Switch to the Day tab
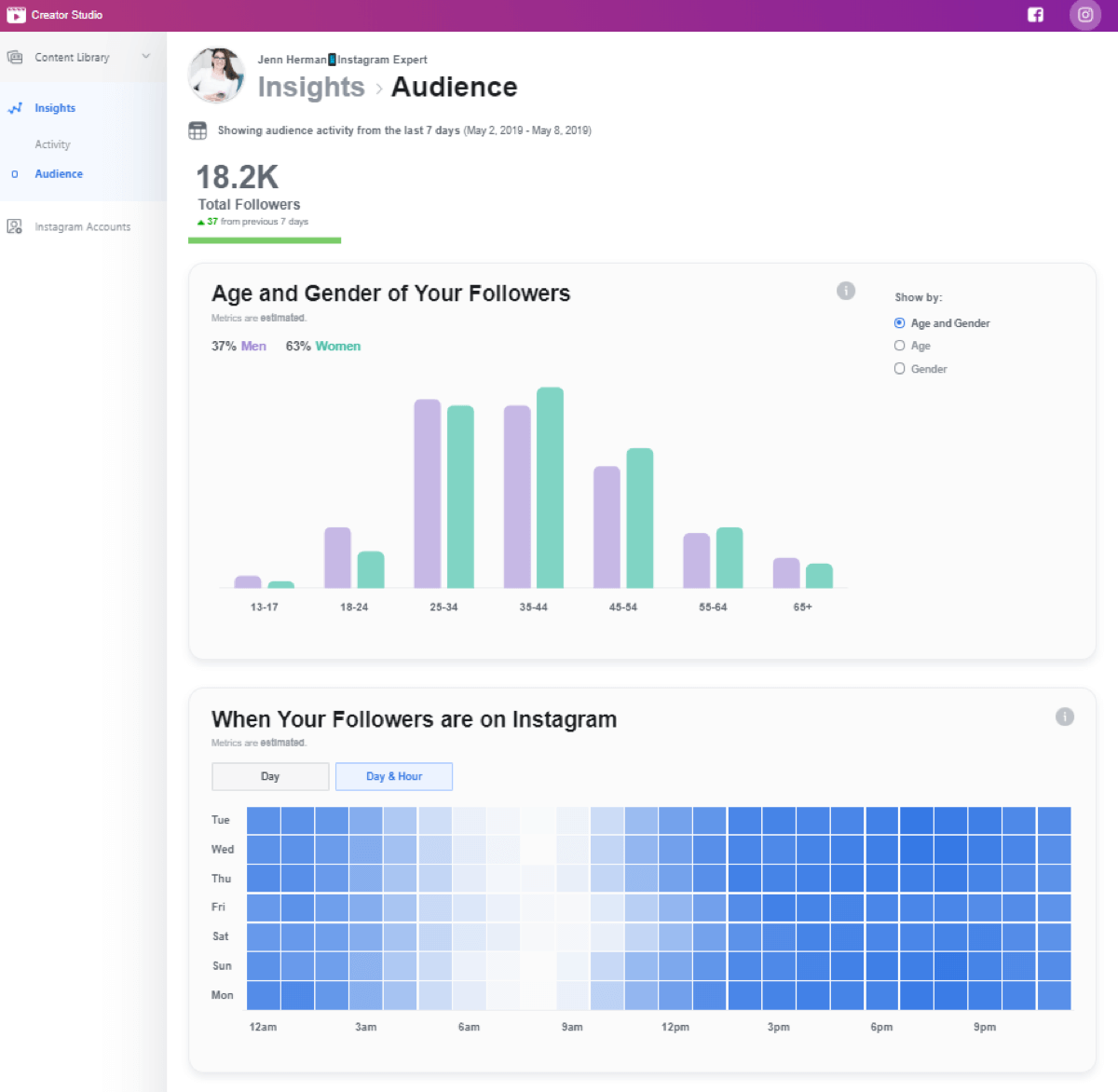The height and width of the screenshot is (1092, 1118). coord(270,776)
